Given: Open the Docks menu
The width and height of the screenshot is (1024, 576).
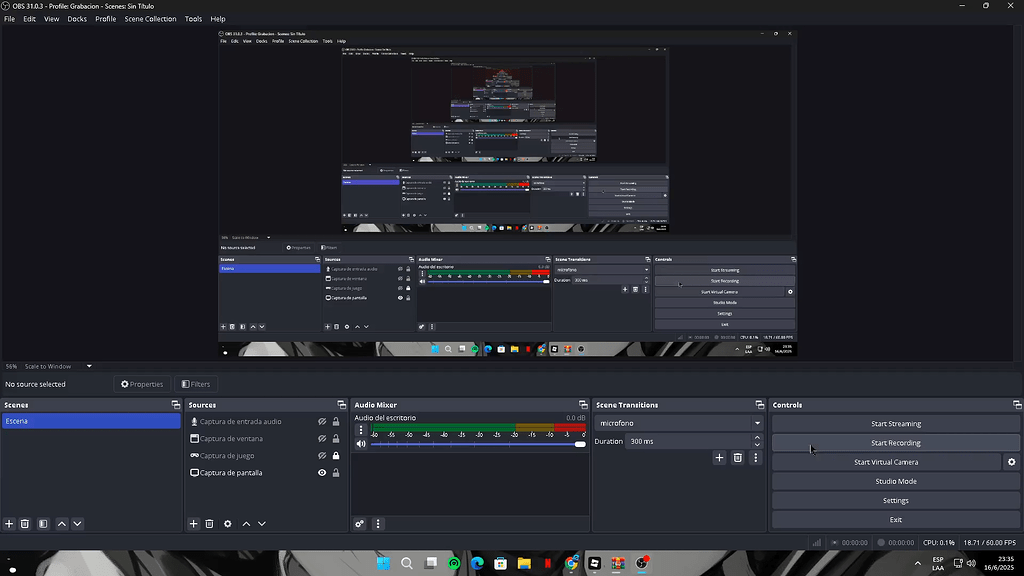Looking at the screenshot, I should coord(77,19).
